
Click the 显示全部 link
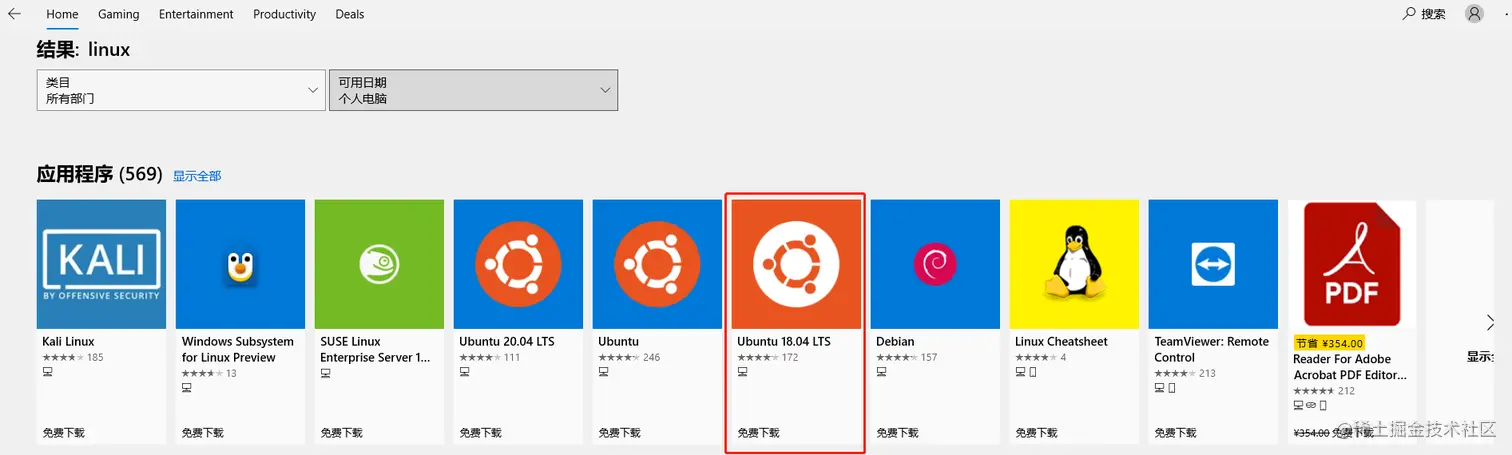click(x=197, y=176)
